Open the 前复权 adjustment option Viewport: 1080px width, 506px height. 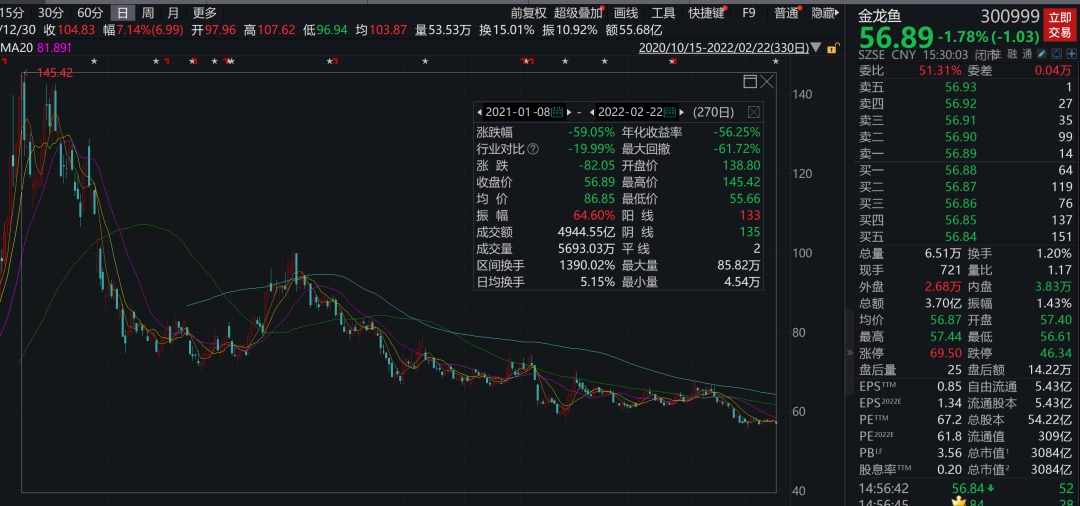528,12
